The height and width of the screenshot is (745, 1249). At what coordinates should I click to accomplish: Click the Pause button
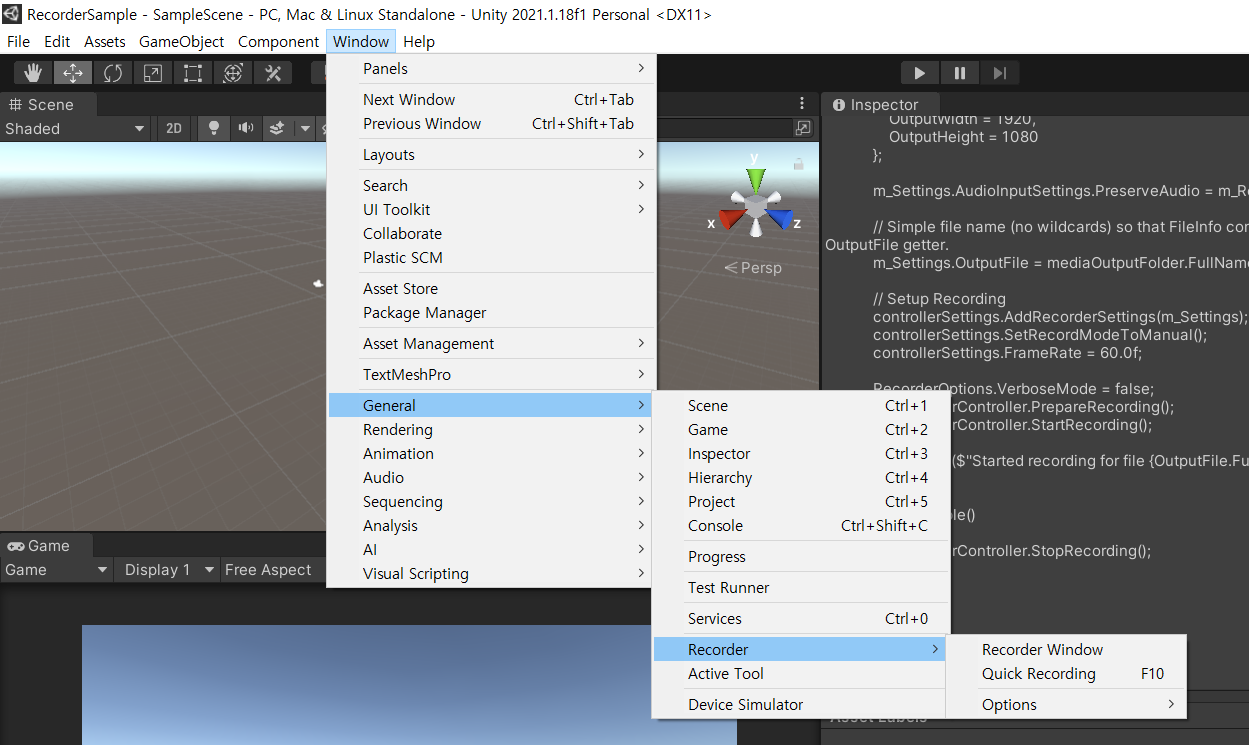click(x=960, y=73)
